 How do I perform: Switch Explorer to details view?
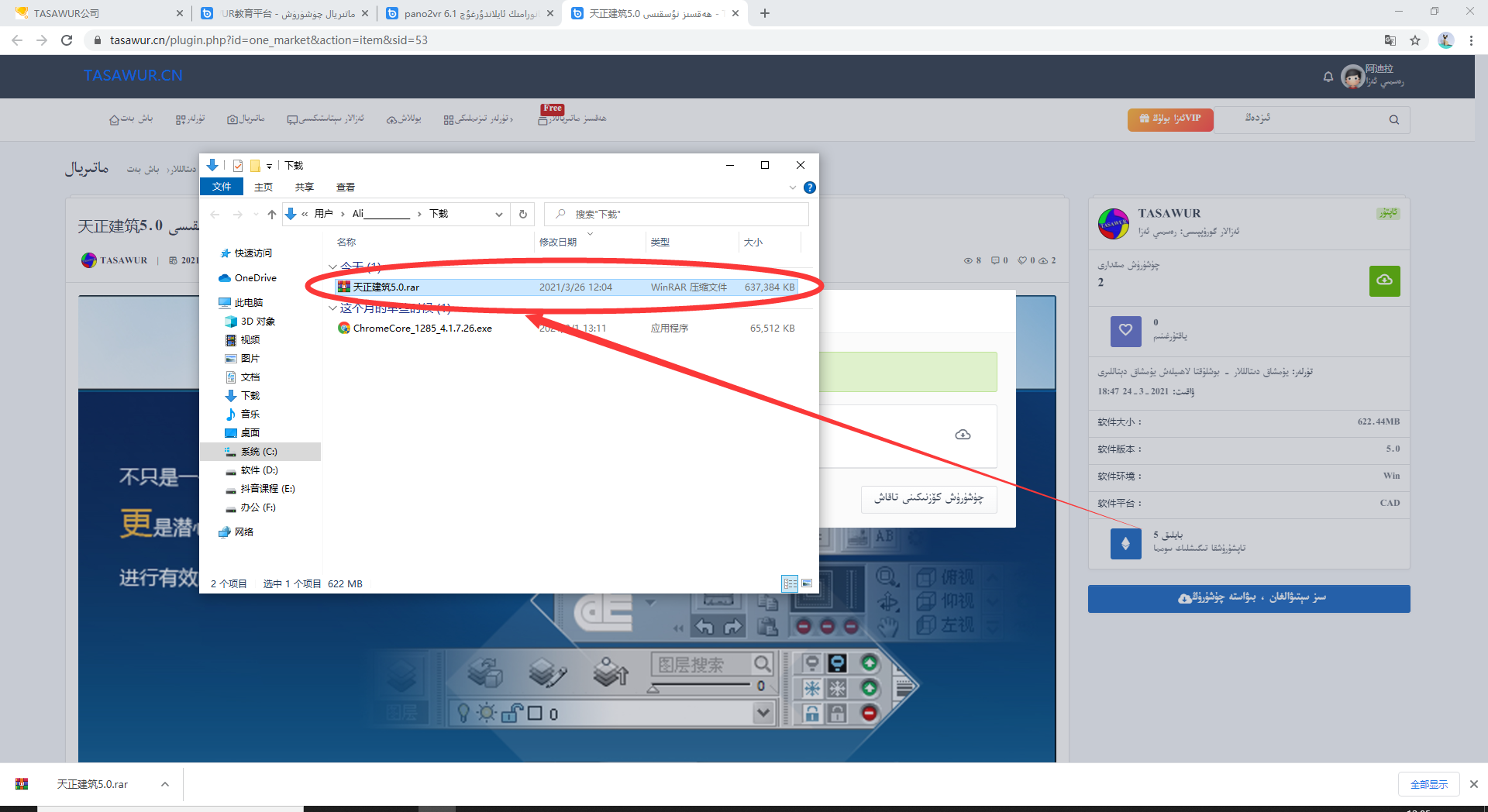point(790,583)
